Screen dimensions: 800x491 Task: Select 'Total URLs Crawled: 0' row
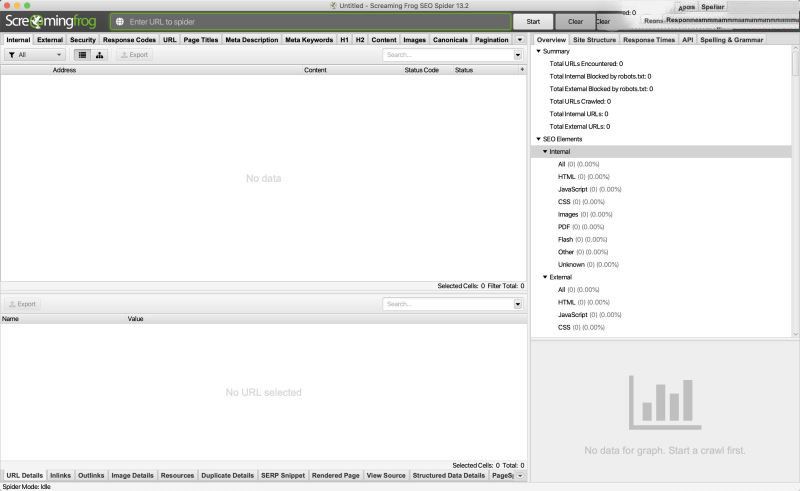(x=580, y=102)
